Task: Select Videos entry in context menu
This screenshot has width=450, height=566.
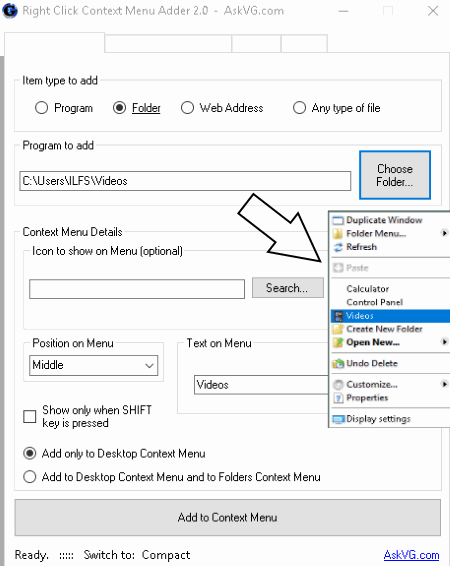Action: coord(390,316)
